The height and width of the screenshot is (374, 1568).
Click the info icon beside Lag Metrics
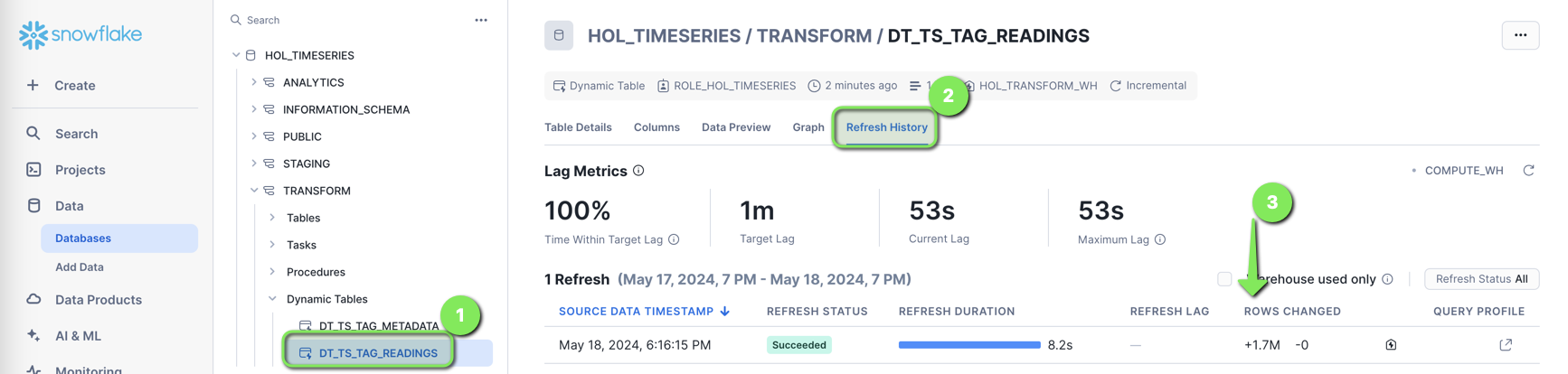click(x=638, y=171)
